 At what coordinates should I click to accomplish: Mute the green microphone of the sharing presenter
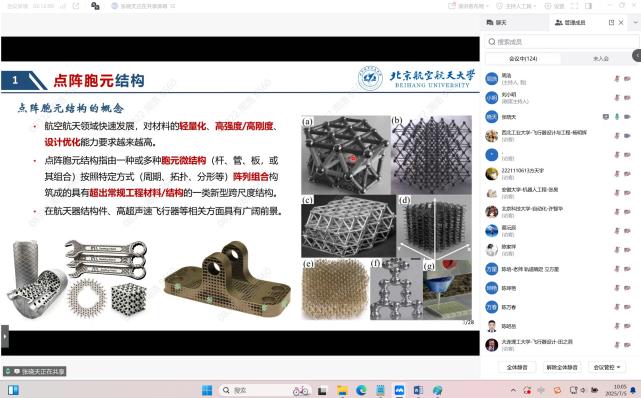click(617, 117)
